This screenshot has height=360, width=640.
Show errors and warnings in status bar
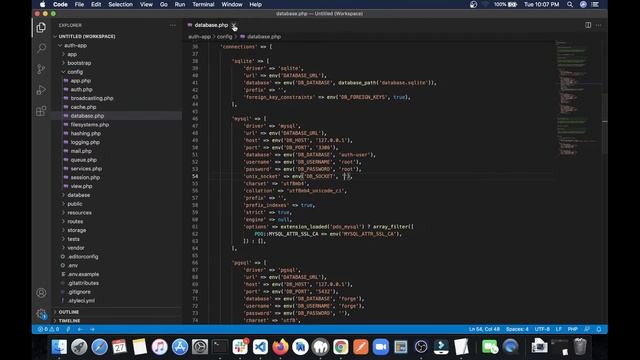(48, 329)
